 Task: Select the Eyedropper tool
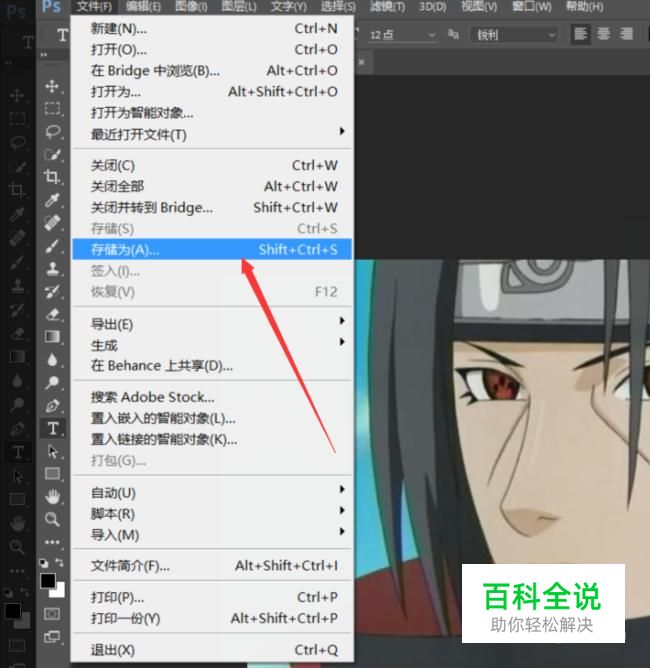[x=52, y=199]
